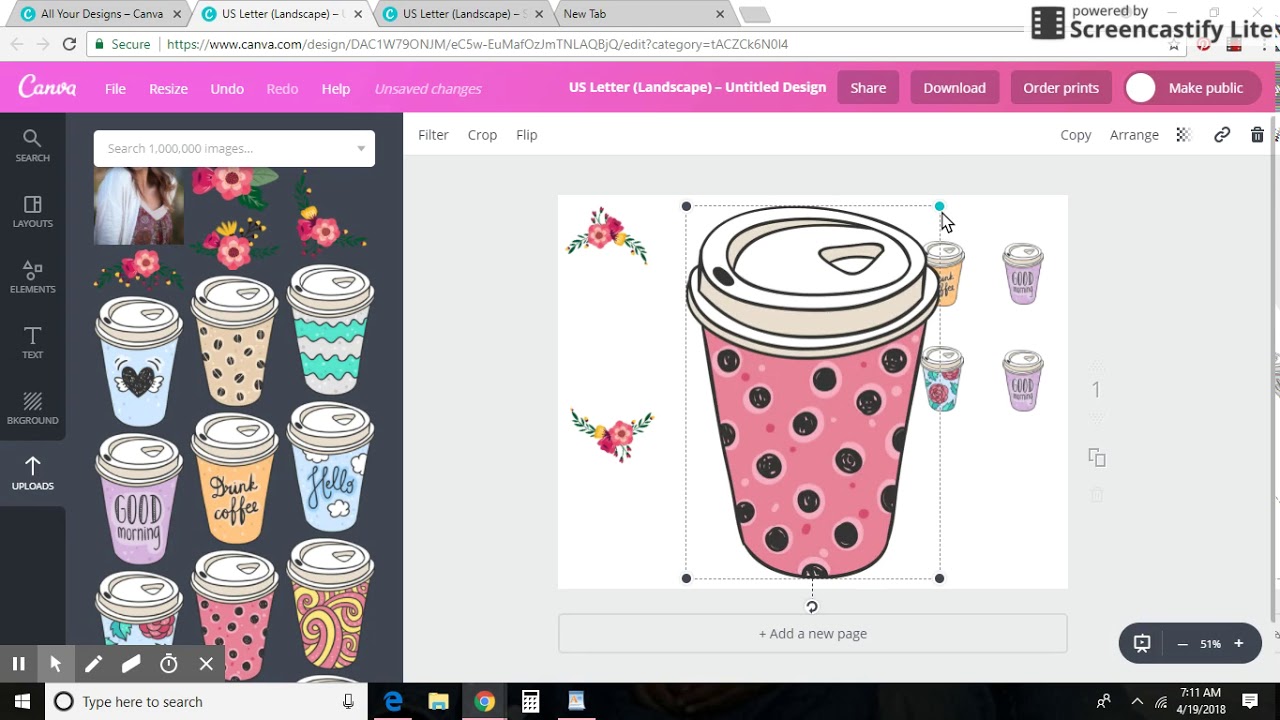Click the Flip option
1280x720 pixels.
point(526,135)
